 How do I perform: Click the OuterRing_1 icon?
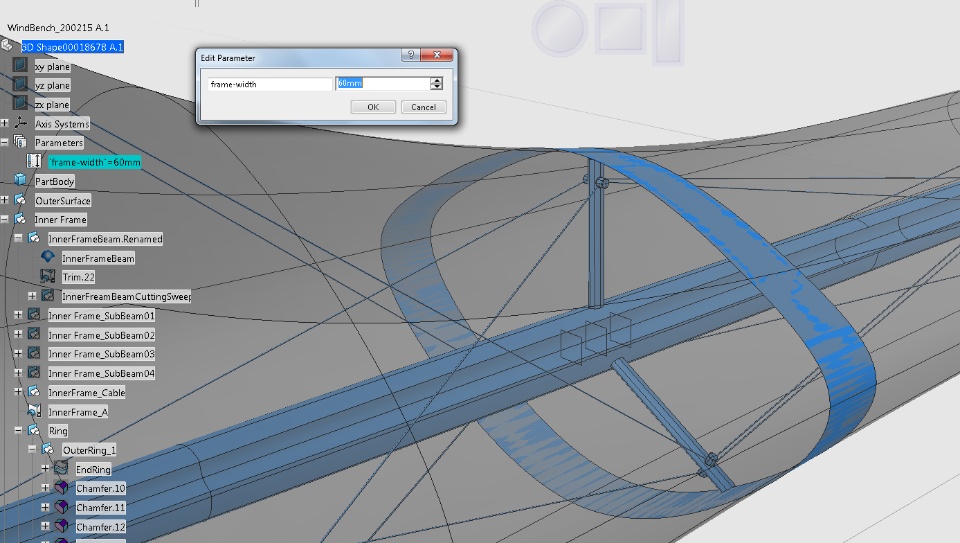(x=48, y=449)
